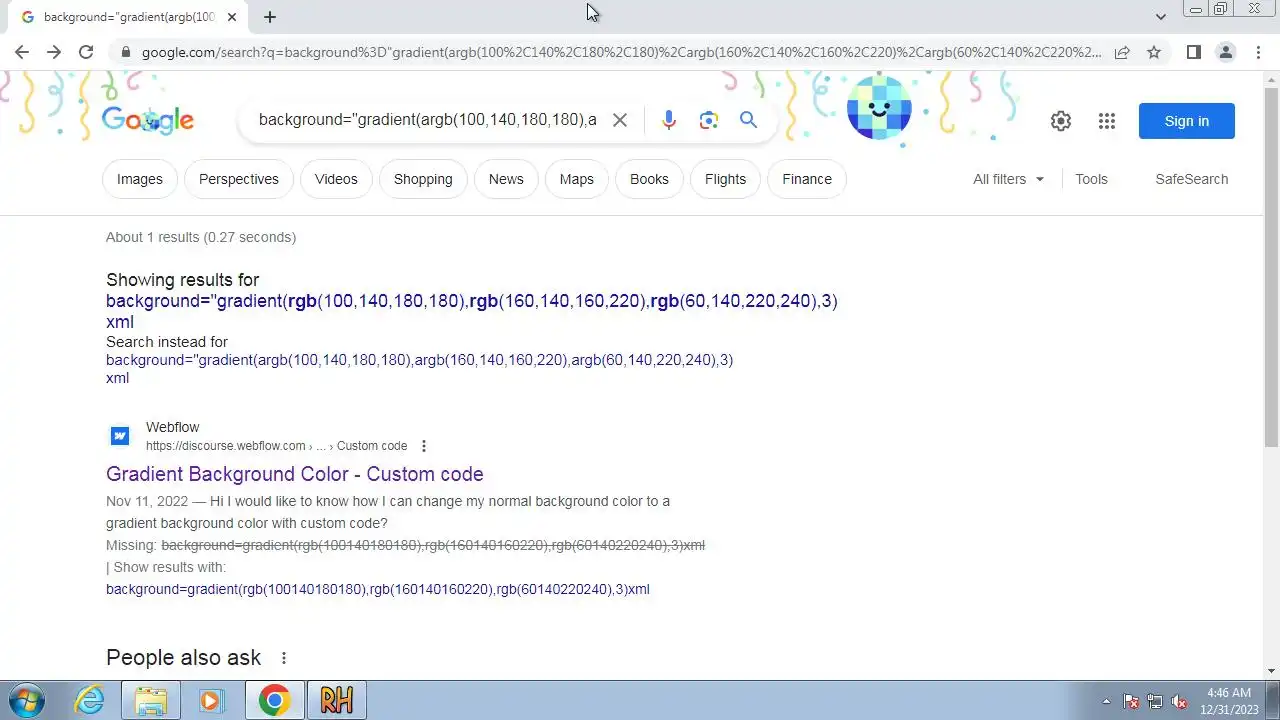Switch to the News results tab

click(506, 179)
